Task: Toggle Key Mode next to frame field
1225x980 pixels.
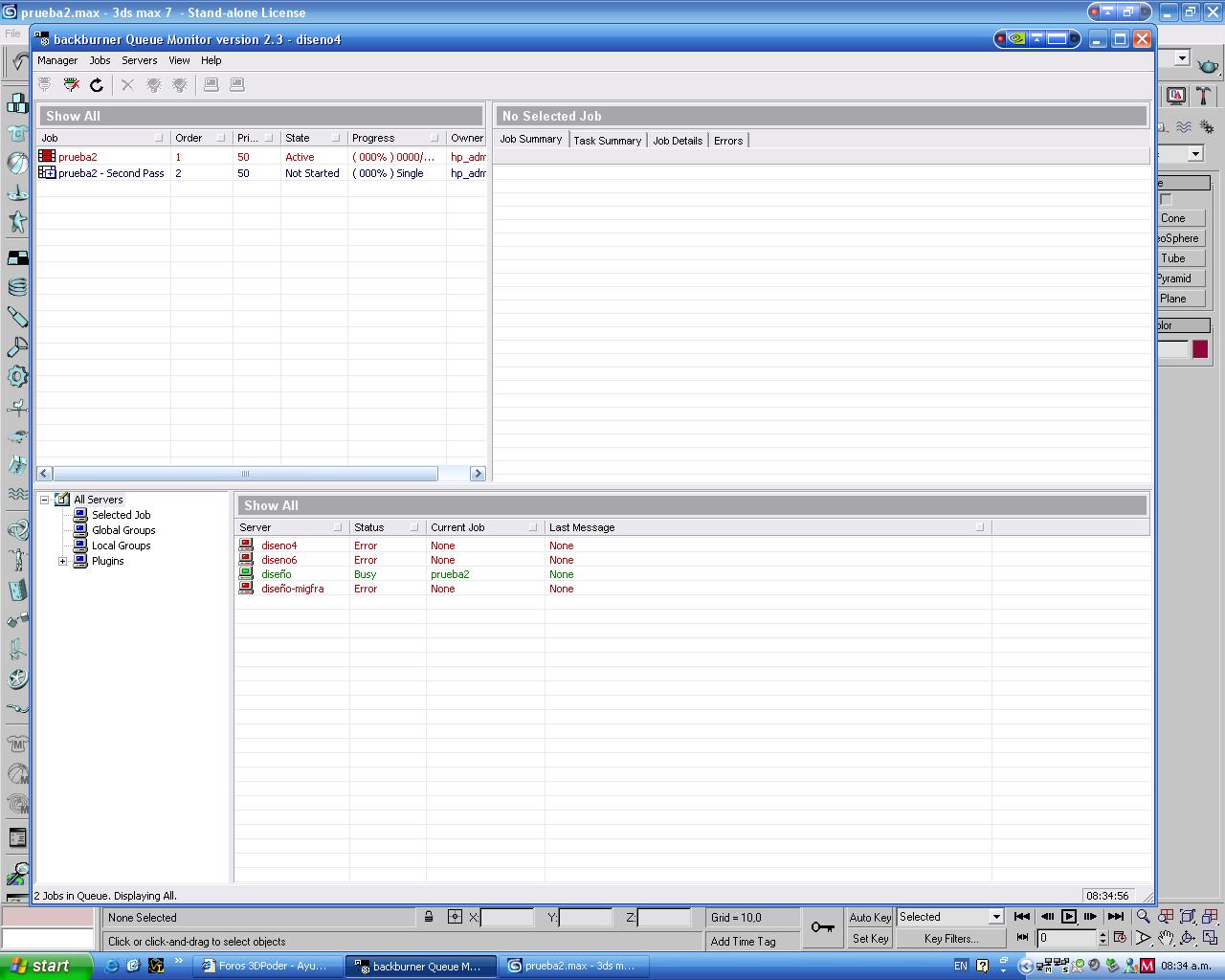Action: click(1022, 938)
